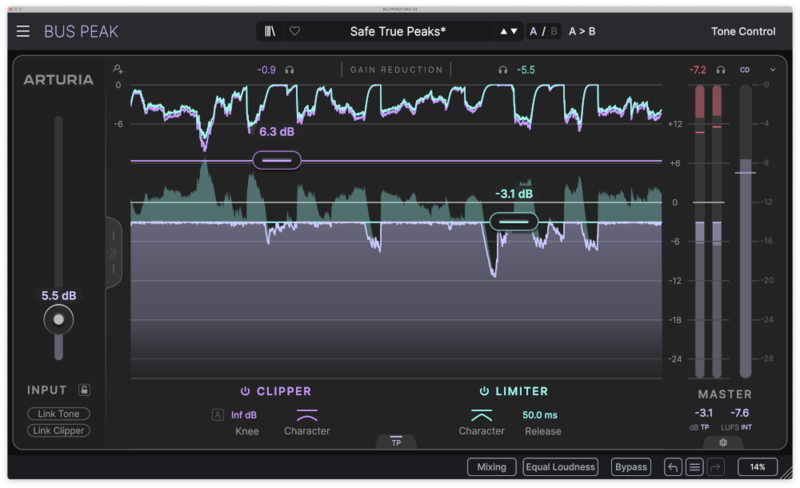Click the add-user icon above the graph

(118, 69)
